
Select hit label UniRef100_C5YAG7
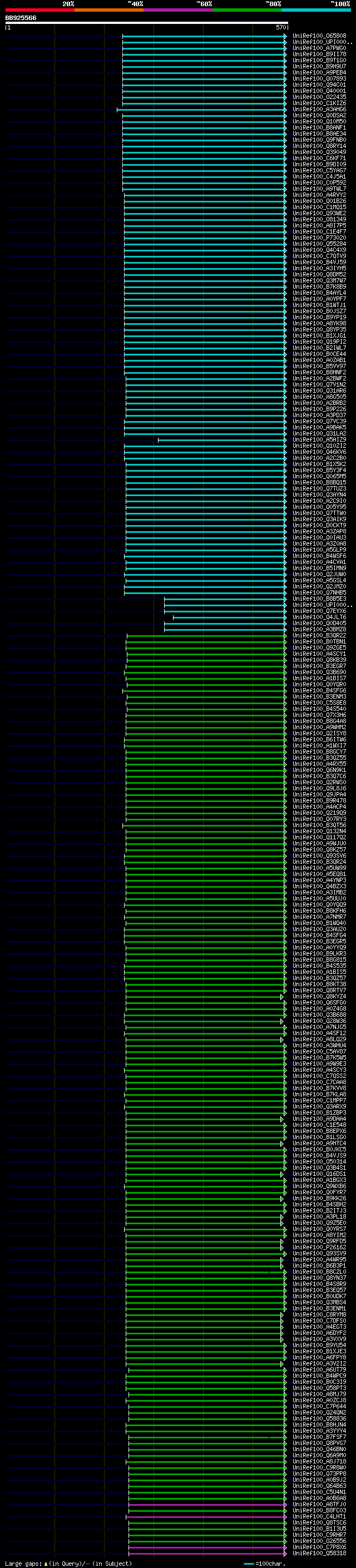click(x=319, y=170)
